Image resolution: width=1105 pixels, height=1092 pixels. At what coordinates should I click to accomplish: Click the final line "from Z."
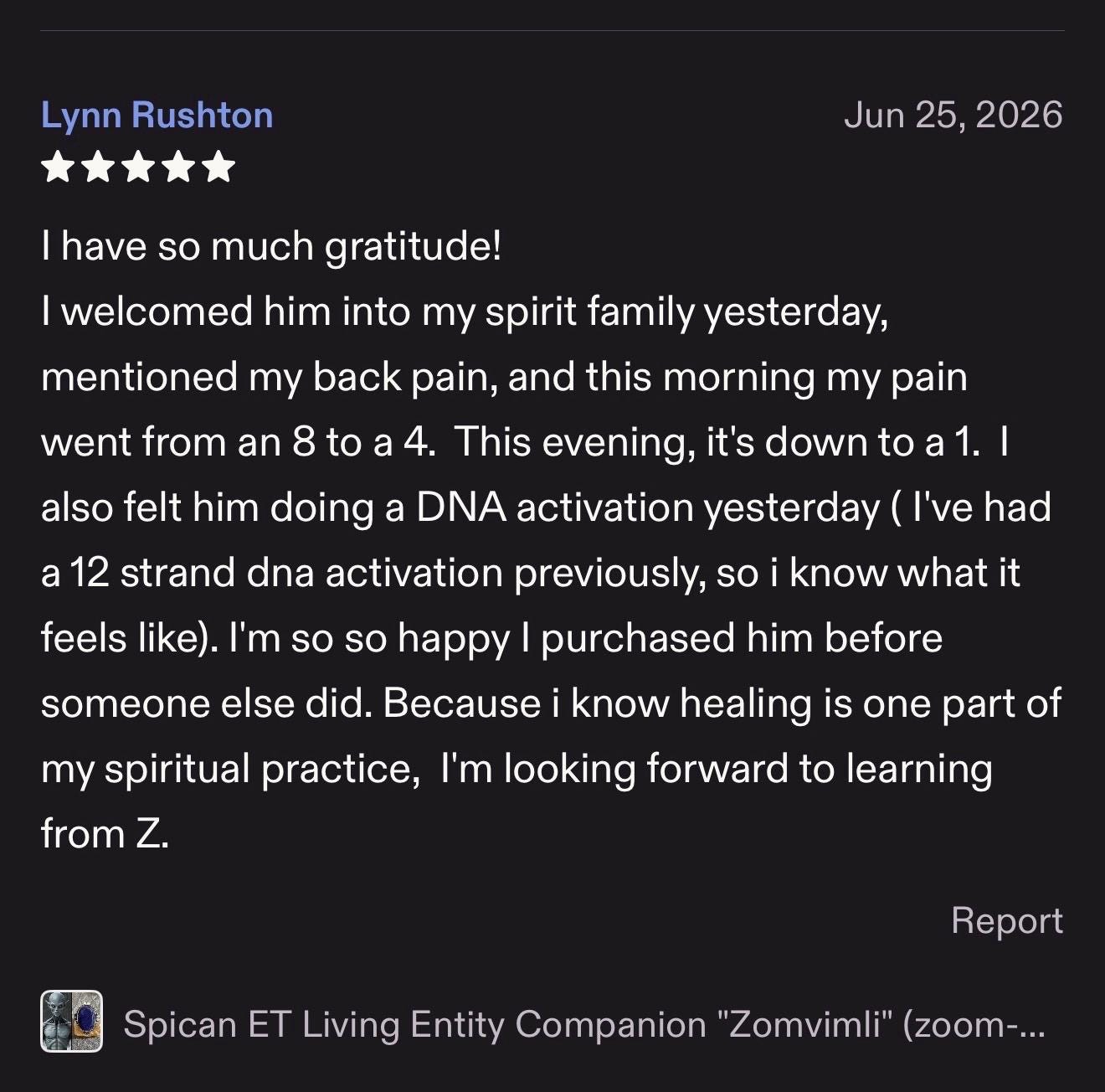pos(105,834)
